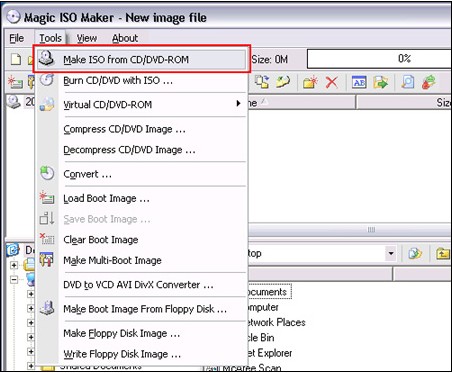Click the AB Rename toolbar icon
Screen dimensions: 452x373
(359, 82)
